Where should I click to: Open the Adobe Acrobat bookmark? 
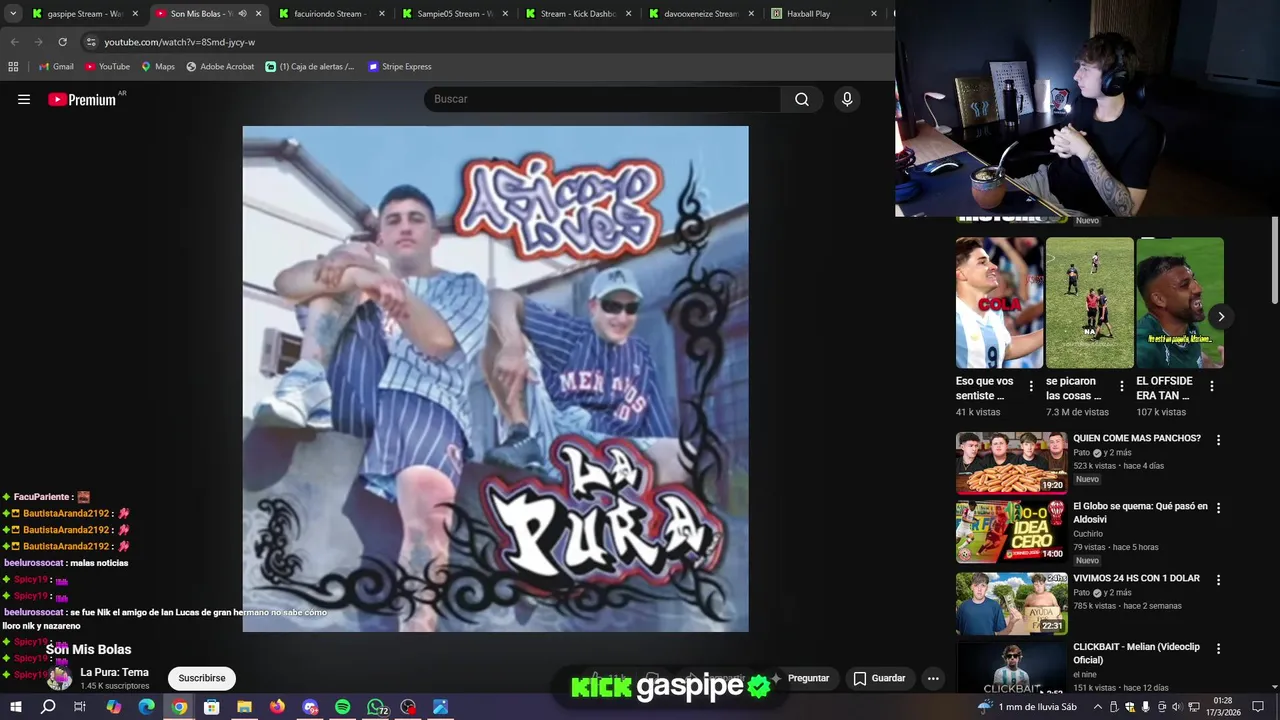(220, 67)
